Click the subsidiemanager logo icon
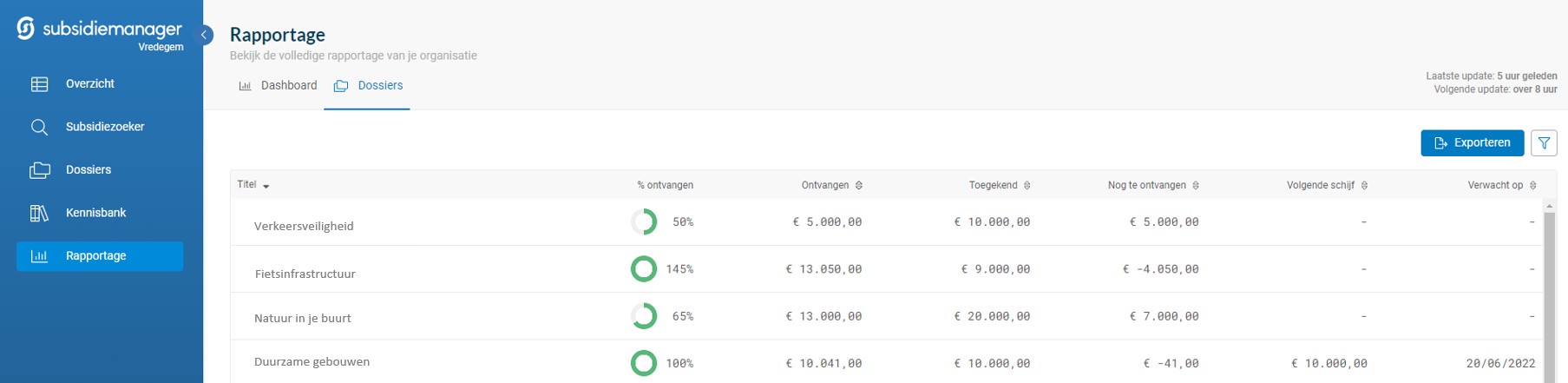This screenshot has width=1568, height=383. (26, 29)
